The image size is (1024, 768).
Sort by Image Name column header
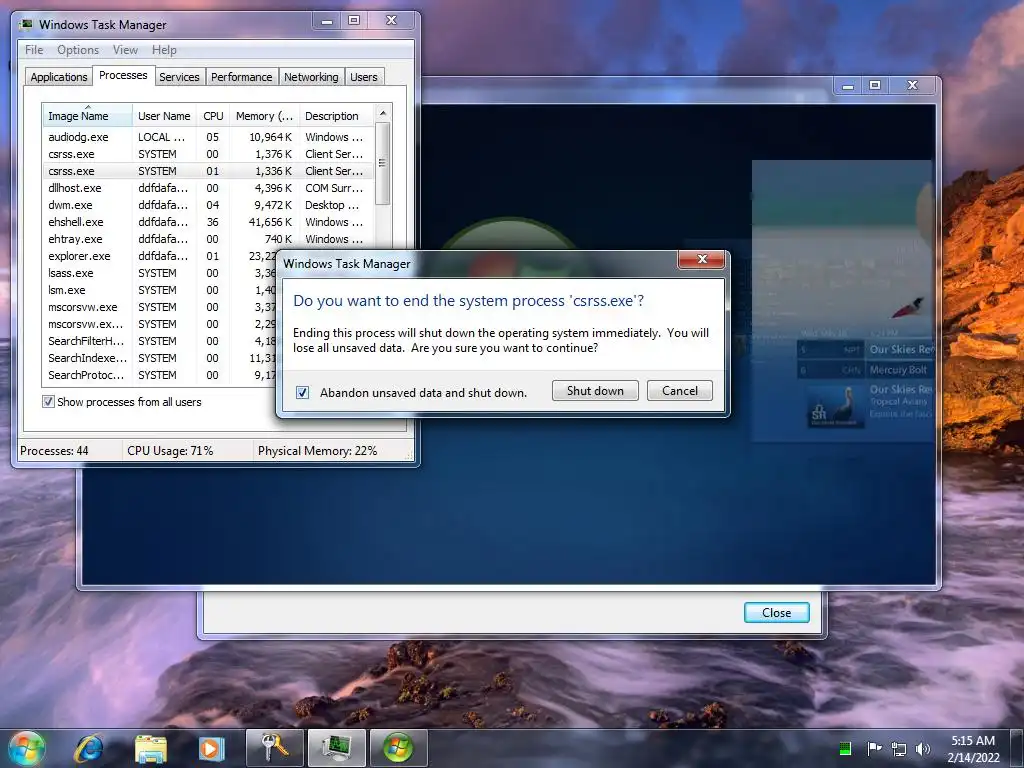[x=87, y=116]
